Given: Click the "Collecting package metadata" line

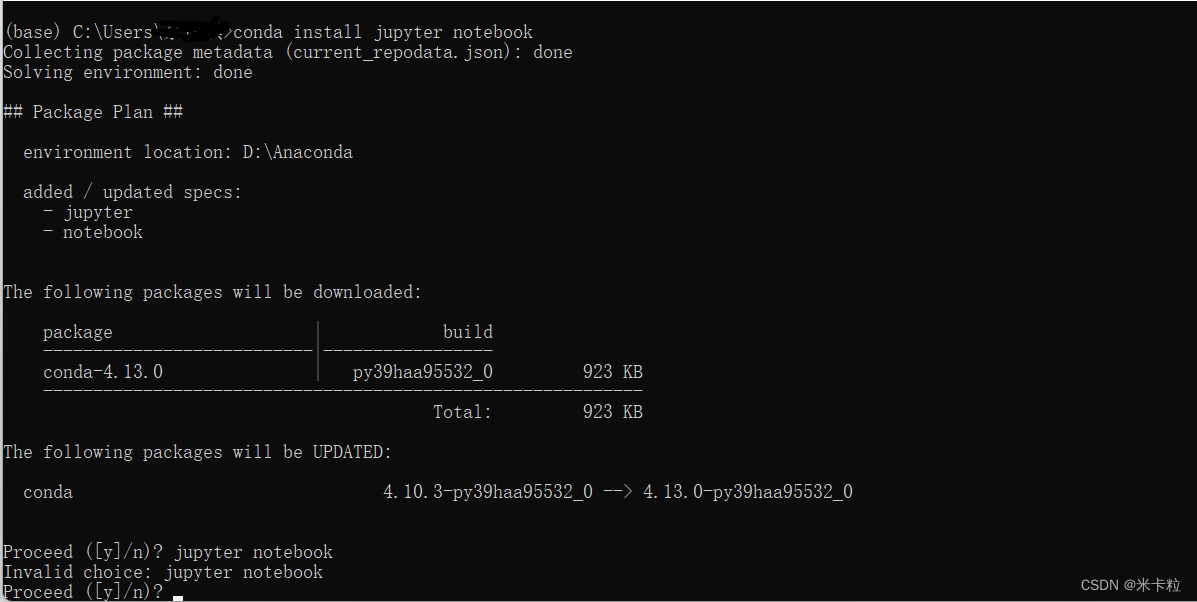Looking at the screenshot, I should pos(287,52).
